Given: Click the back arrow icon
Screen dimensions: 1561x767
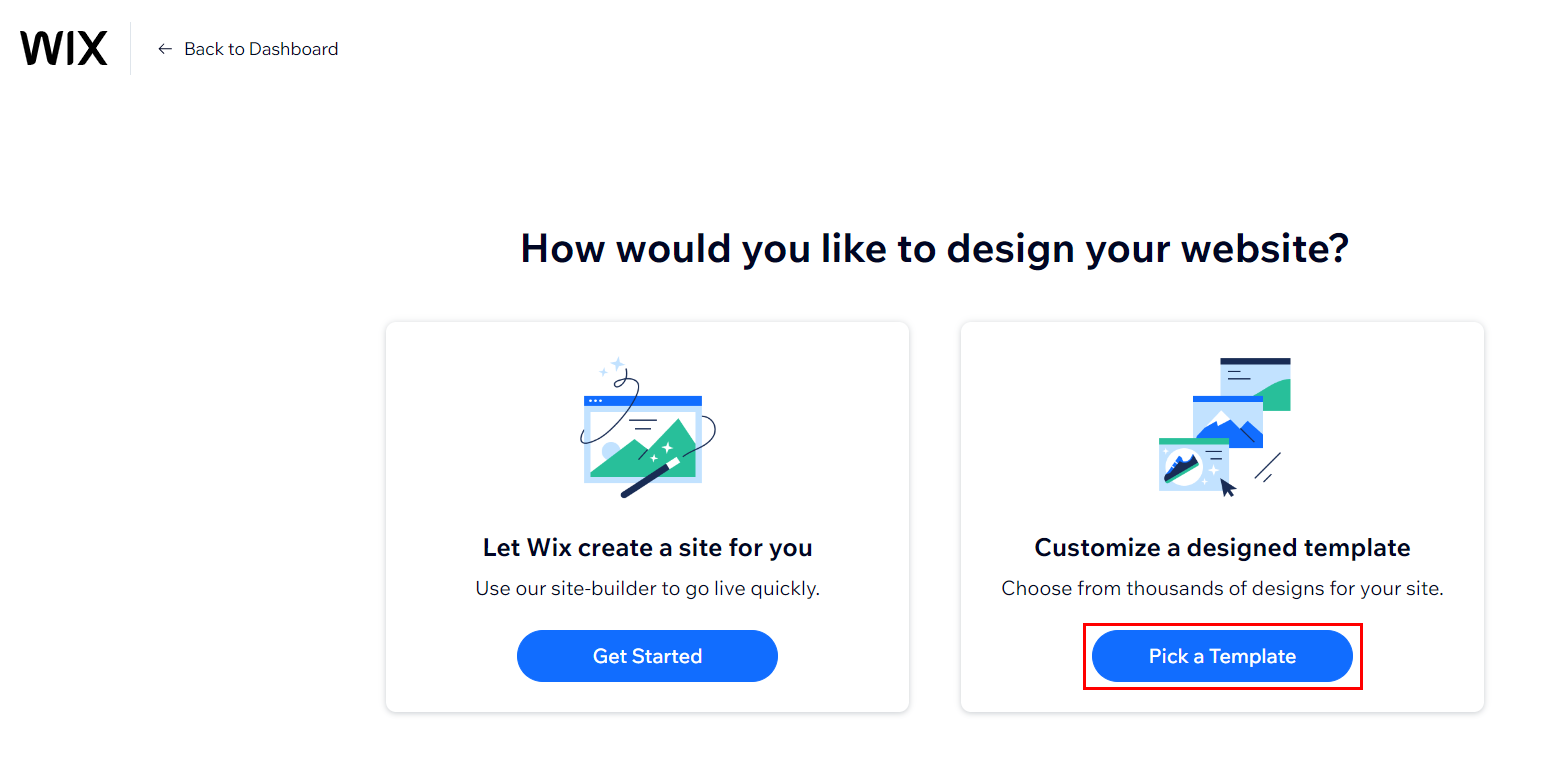Looking at the screenshot, I should (165, 48).
